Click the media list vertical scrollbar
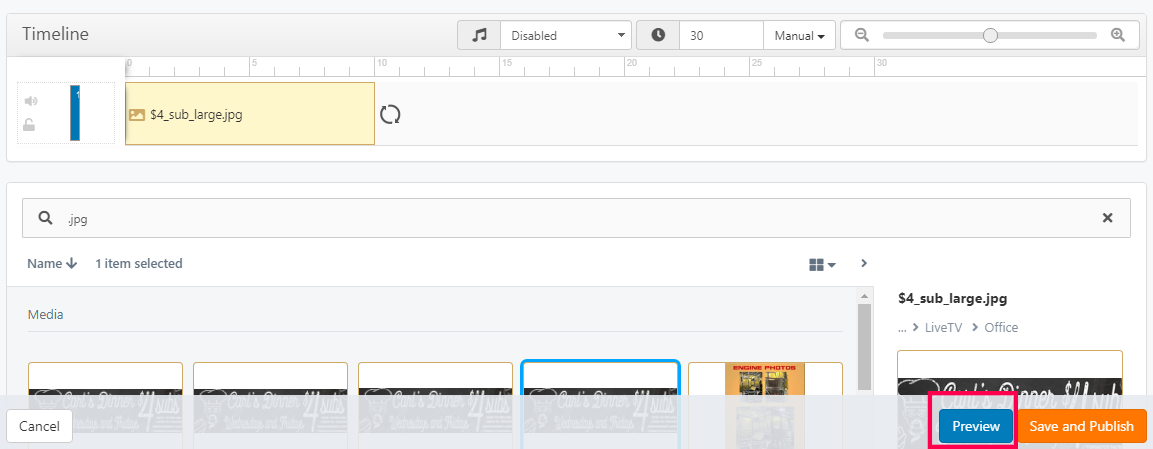1153x449 pixels. (x=864, y=347)
